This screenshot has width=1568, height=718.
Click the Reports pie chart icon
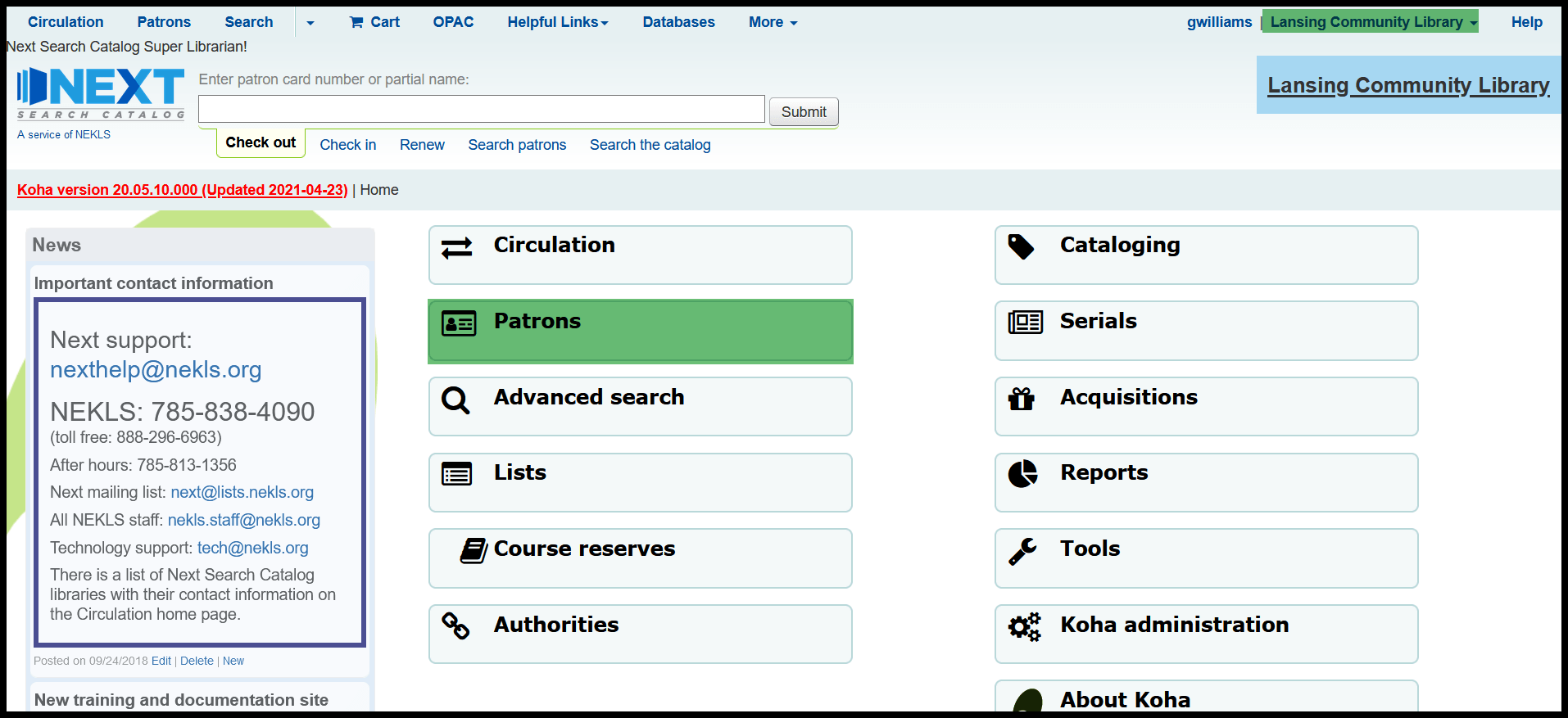pyautogui.click(x=1022, y=473)
